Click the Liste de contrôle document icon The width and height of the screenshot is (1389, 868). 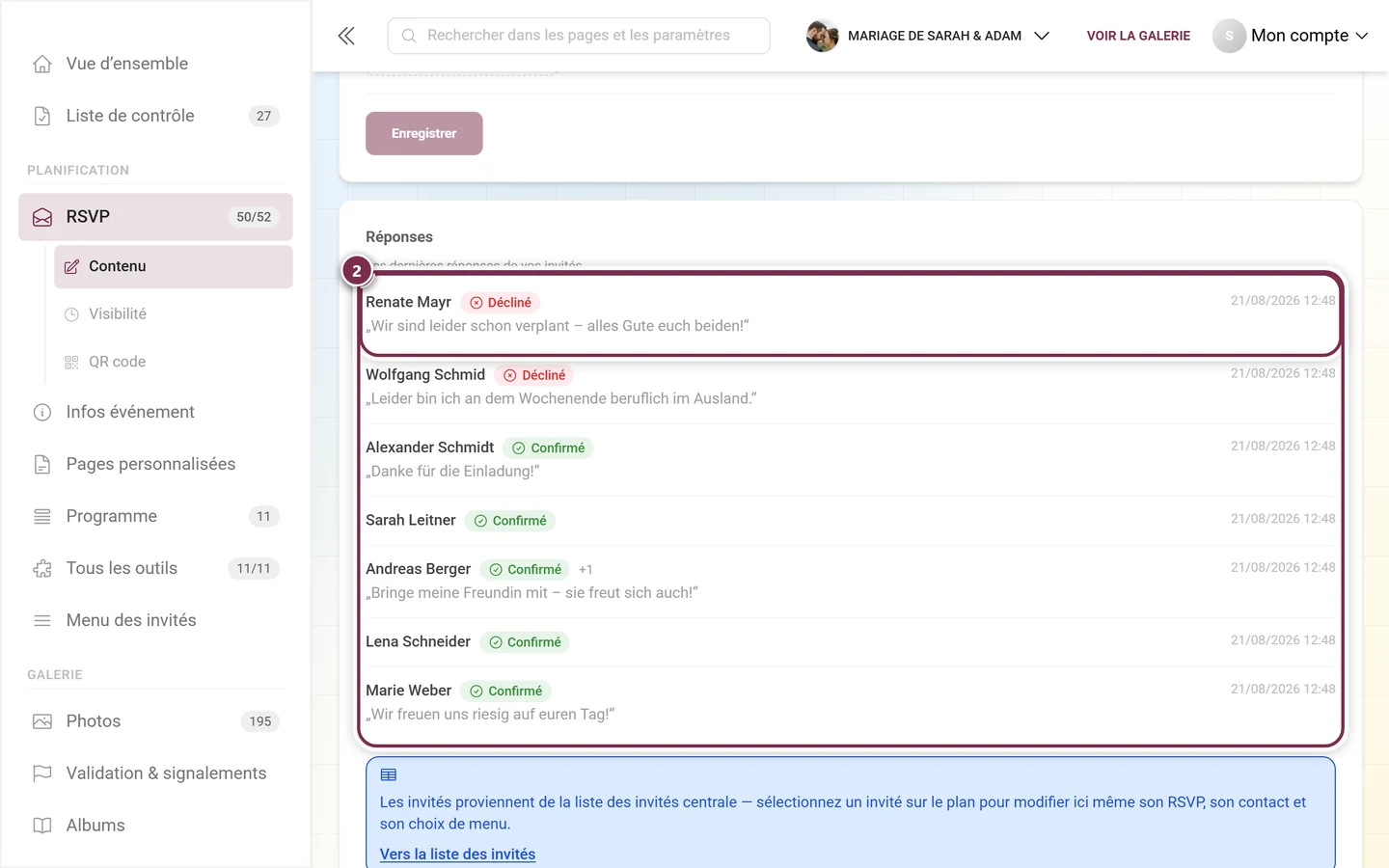point(42,116)
